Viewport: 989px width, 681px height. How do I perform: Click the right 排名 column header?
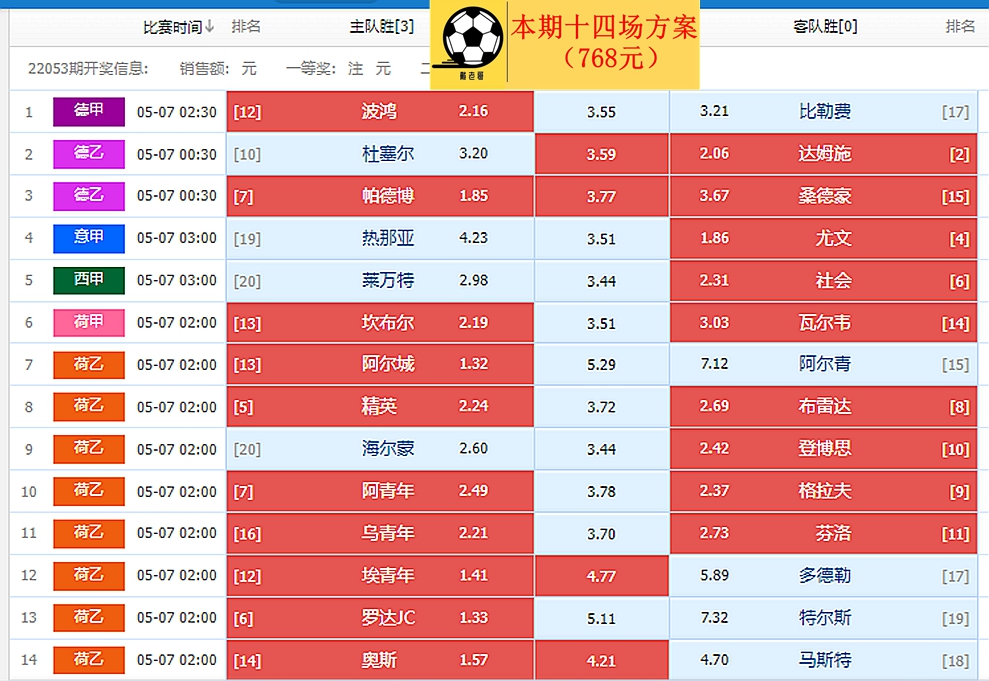pos(960,26)
